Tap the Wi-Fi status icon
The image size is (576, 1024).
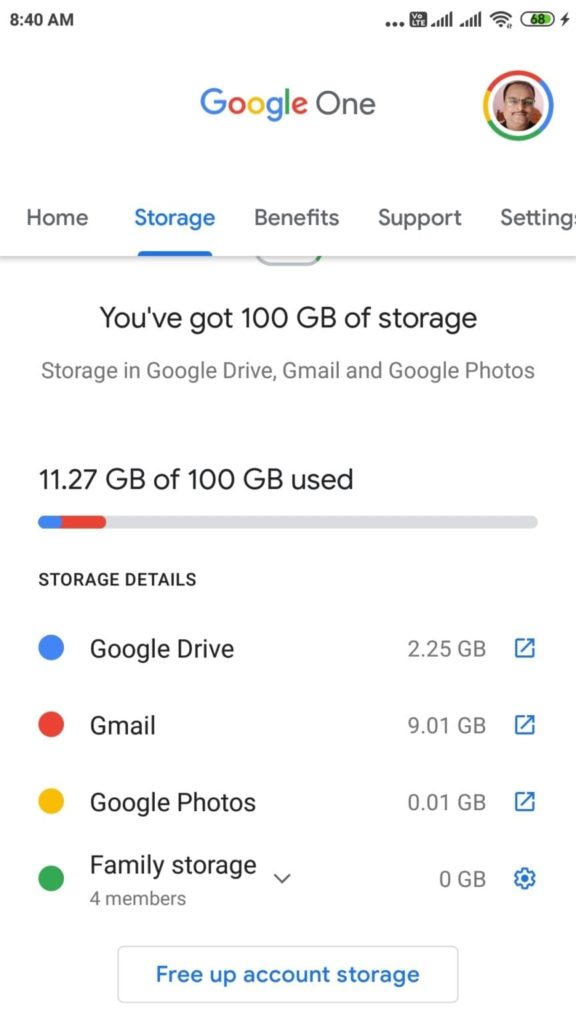pos(500,20)
